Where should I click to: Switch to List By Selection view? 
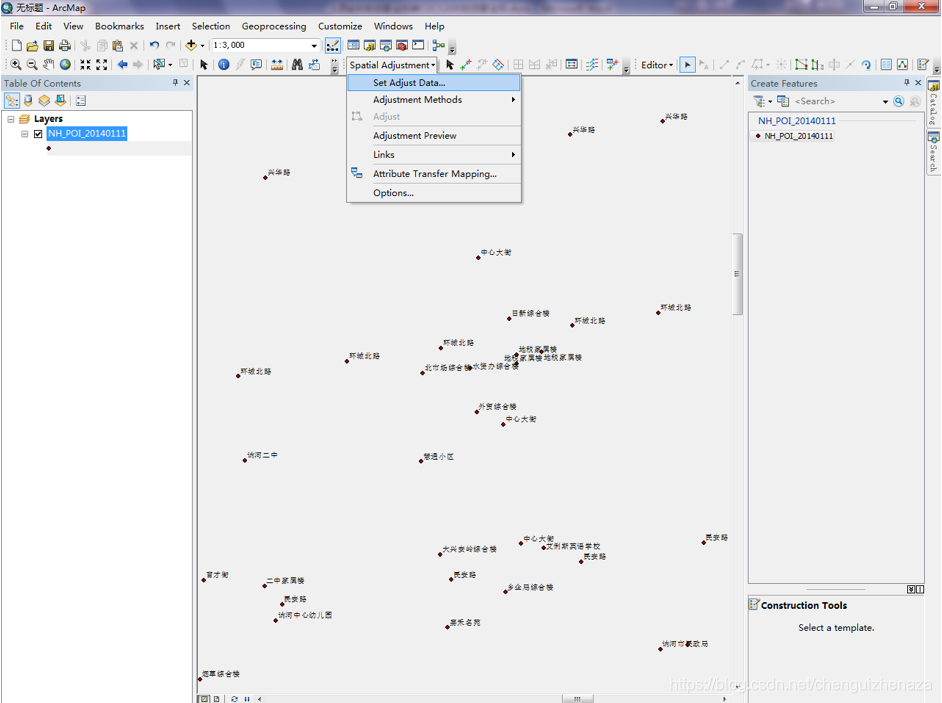click(60, 100)
